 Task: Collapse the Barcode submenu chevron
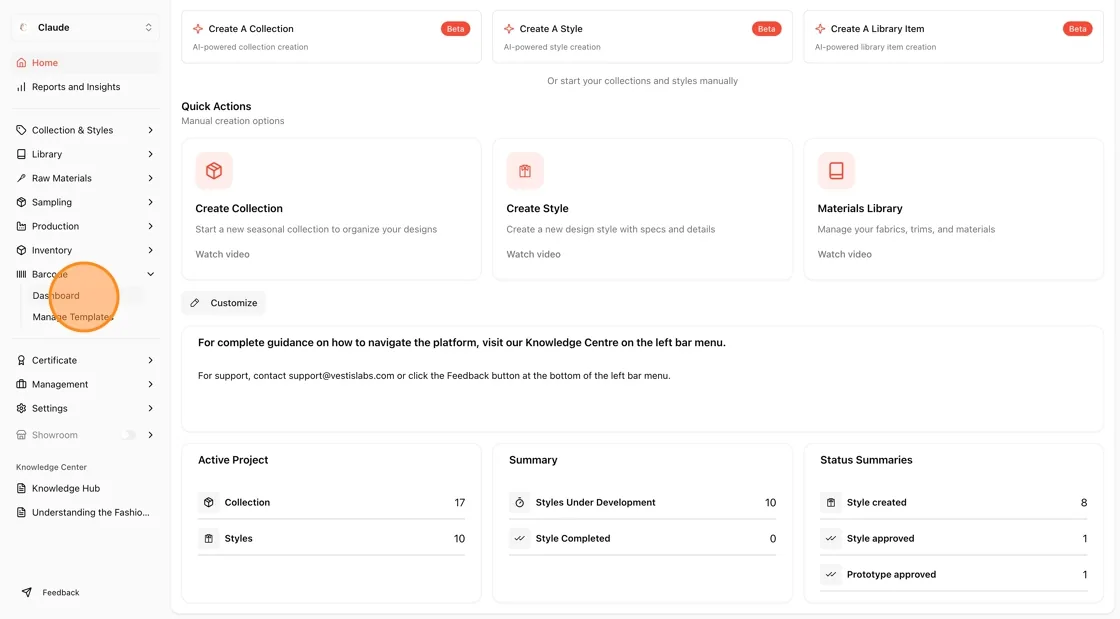click(x=151, y=274)
